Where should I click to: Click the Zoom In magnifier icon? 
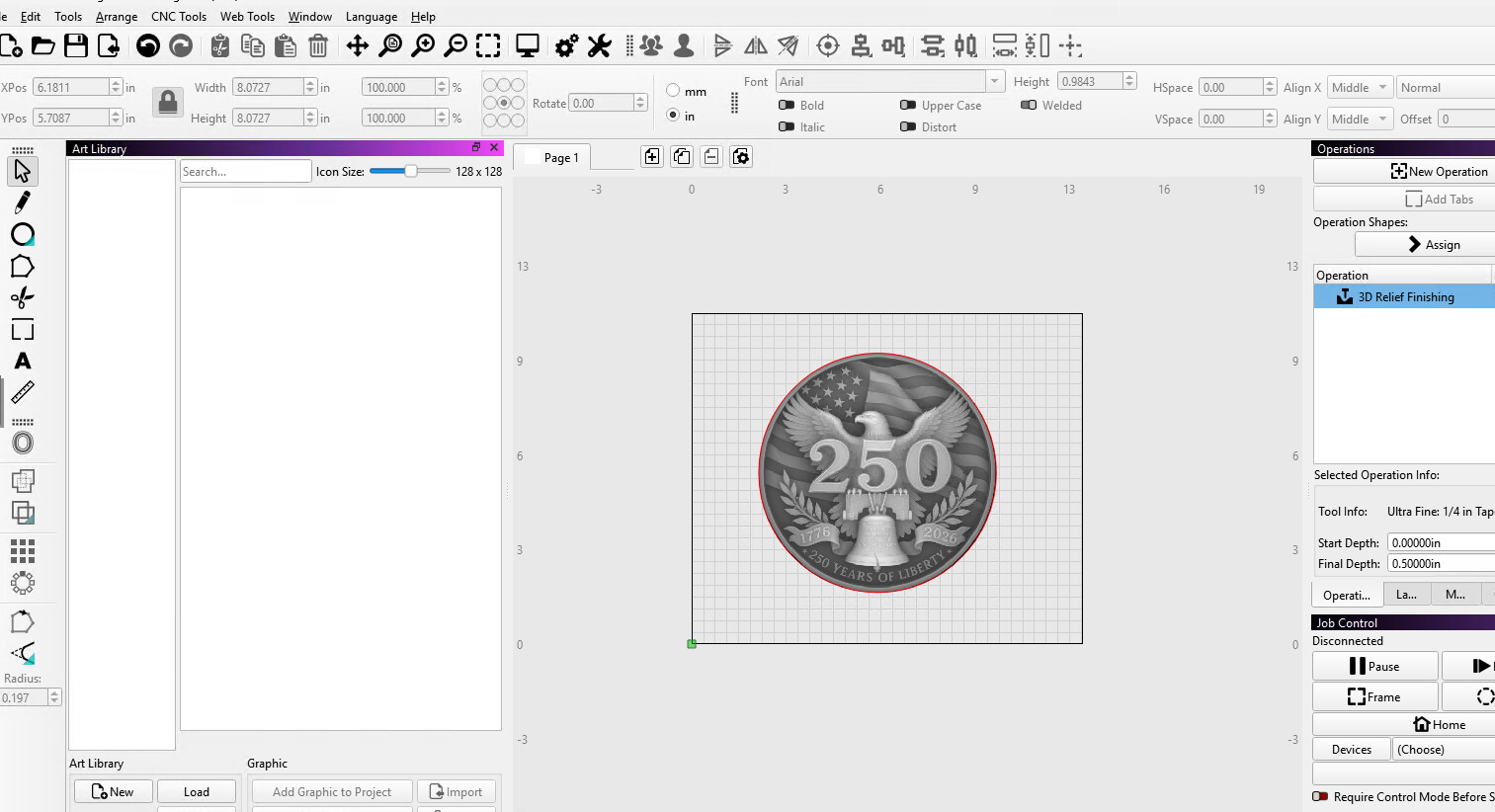pos(423,45)
